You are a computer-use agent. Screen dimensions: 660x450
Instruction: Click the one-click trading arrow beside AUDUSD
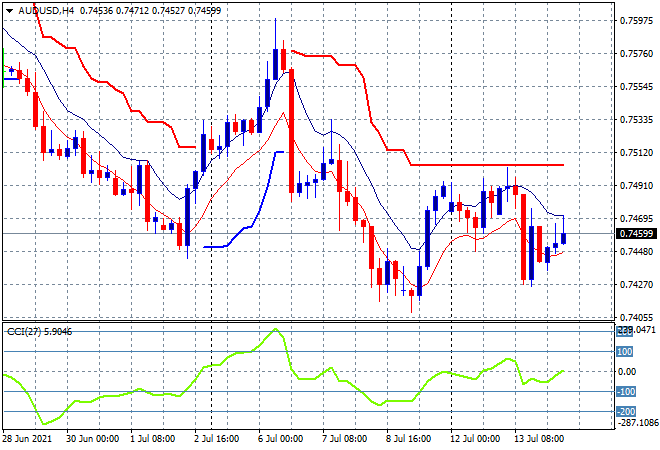[9, 9]
